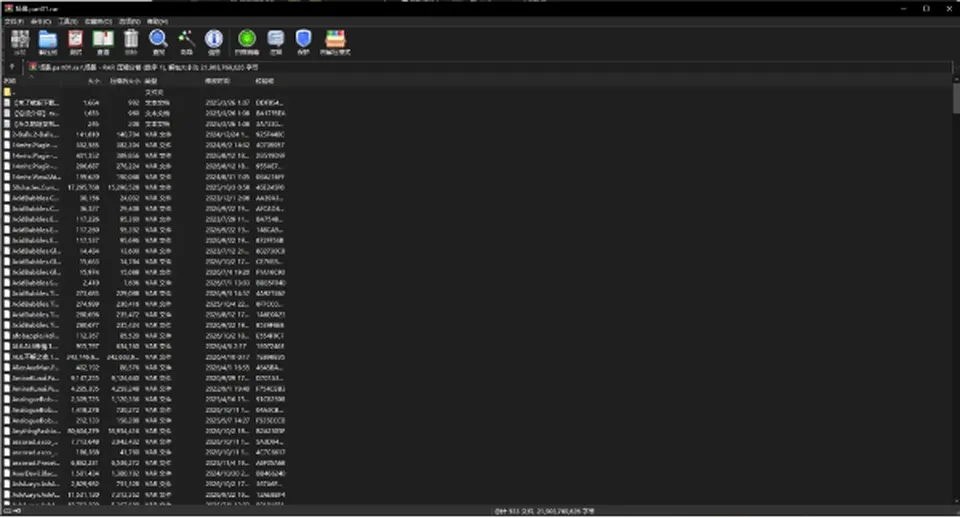The image size is (960, 518).
Task: Open the Tools (工具) menu
Action: (x=68, y=21)
